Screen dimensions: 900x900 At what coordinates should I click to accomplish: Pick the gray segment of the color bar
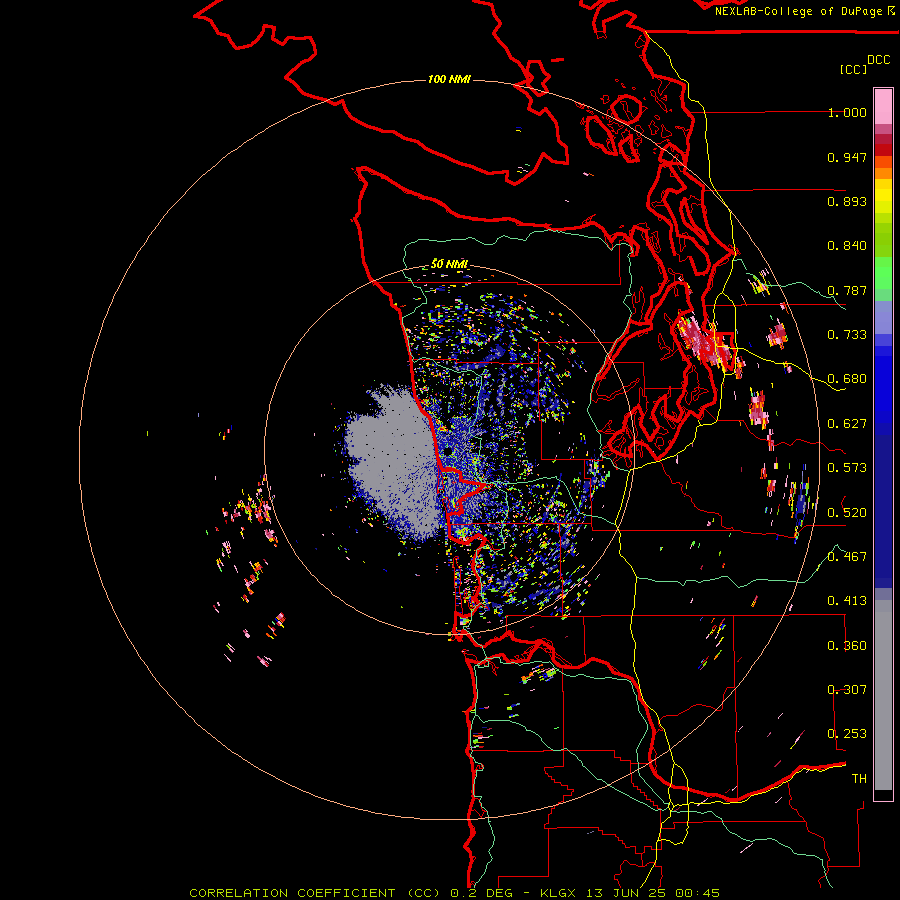click(883, 695)
